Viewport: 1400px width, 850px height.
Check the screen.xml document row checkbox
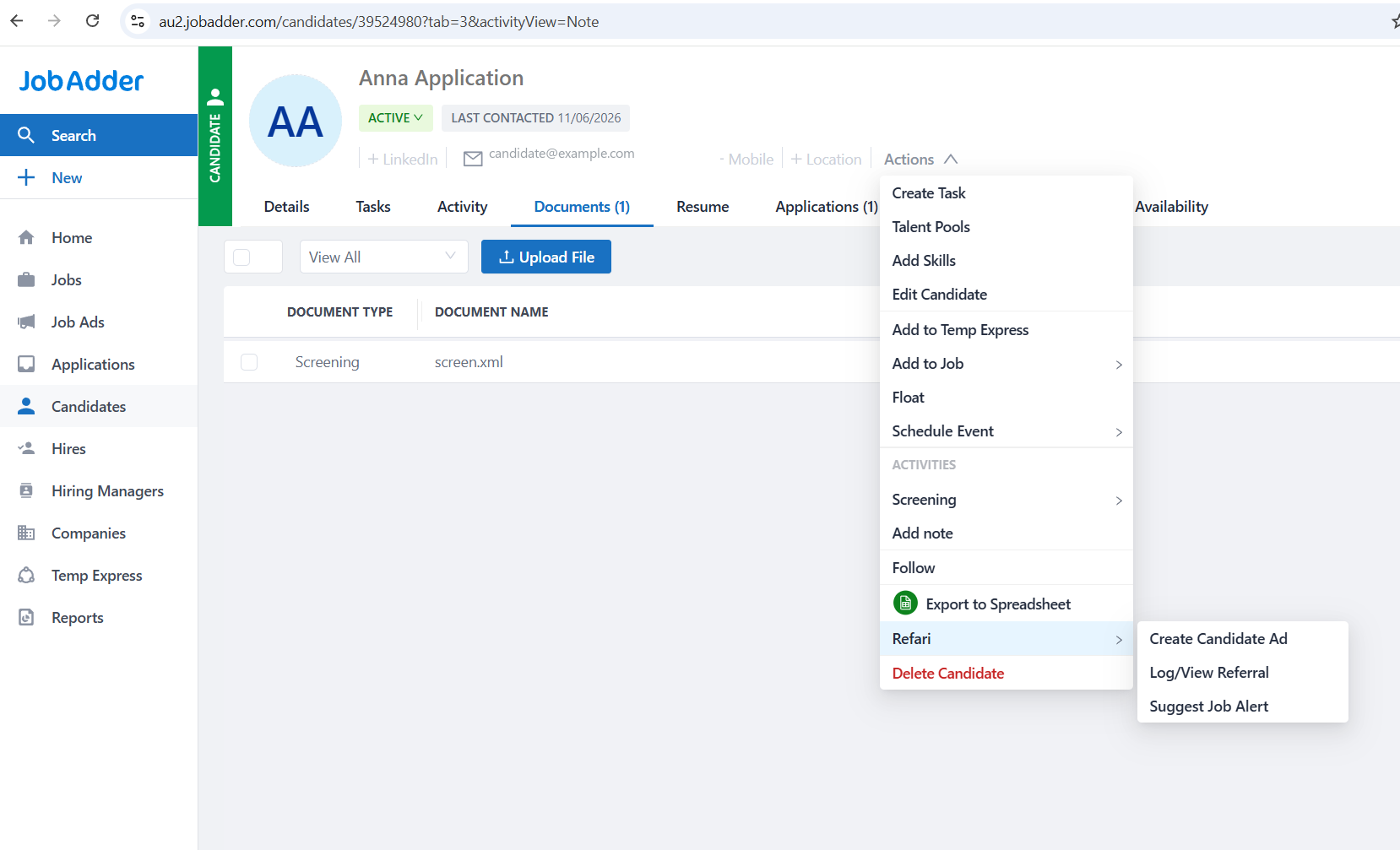click(x=249, y=362)
